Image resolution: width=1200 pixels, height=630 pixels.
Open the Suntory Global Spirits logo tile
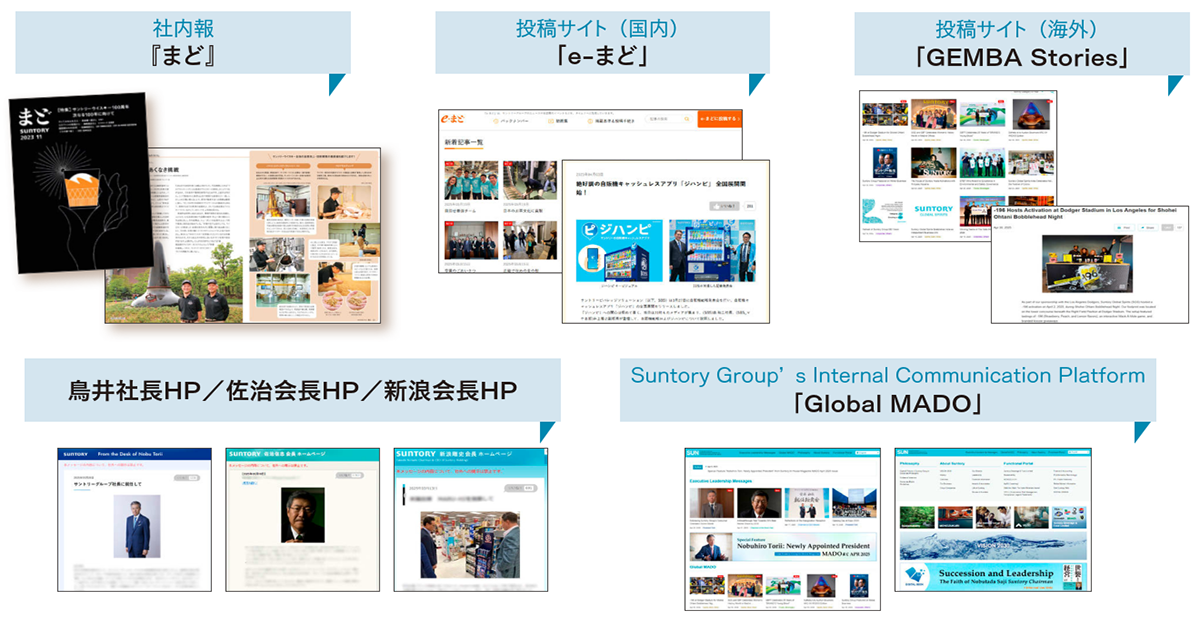[x=935, y=213]
